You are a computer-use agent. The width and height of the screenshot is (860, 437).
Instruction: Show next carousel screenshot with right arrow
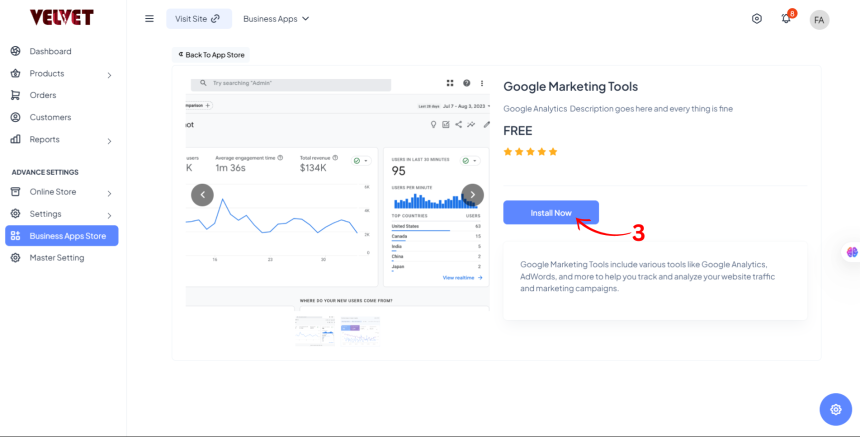coord(473,195)
